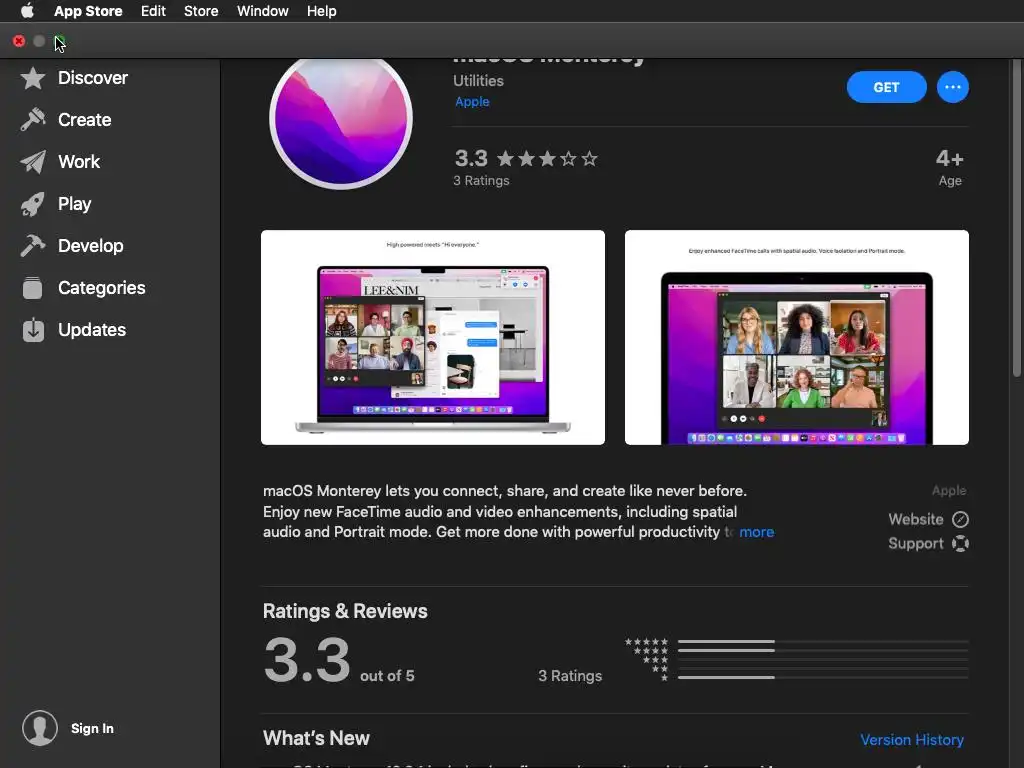Close the App Store window

coord(19,41)
